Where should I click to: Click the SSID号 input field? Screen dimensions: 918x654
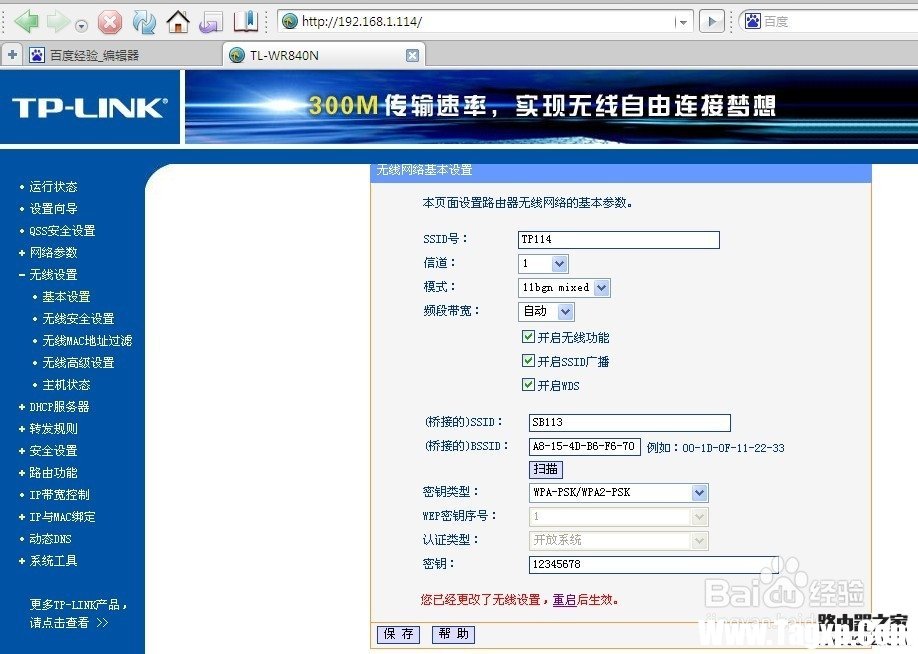coord(619,239)
